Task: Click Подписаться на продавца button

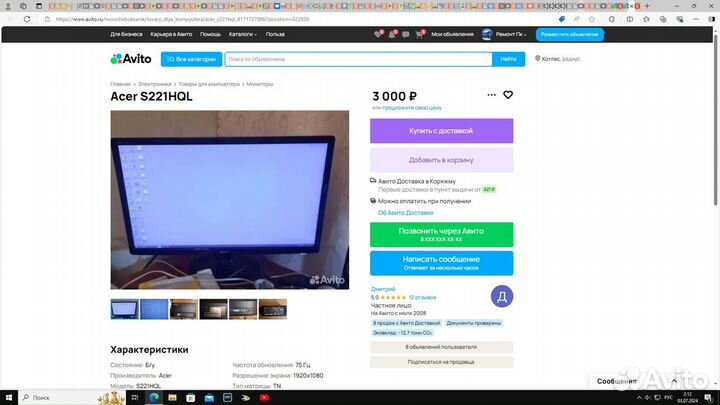Action: pos(441,362)
